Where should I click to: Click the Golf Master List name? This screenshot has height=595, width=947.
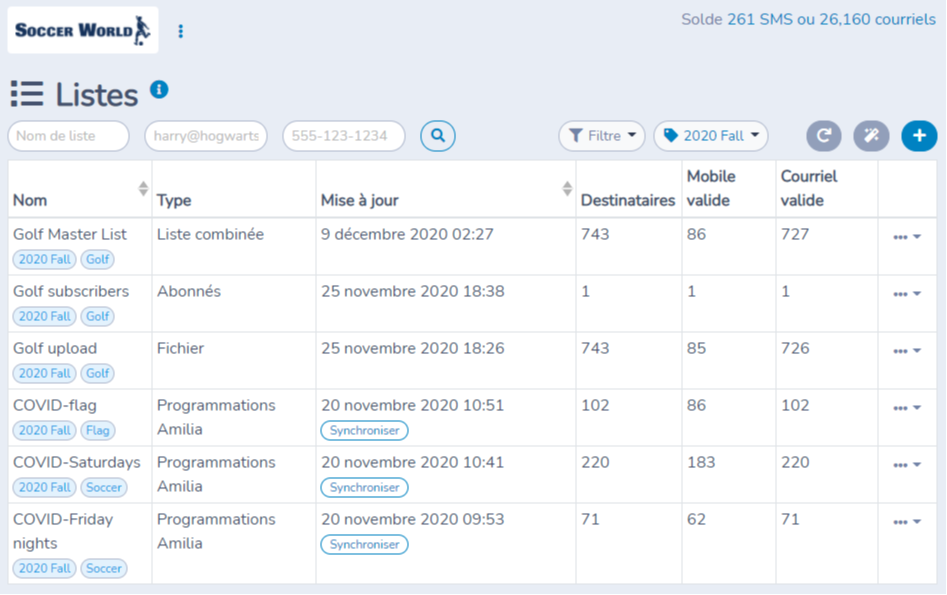coord(70,234)
